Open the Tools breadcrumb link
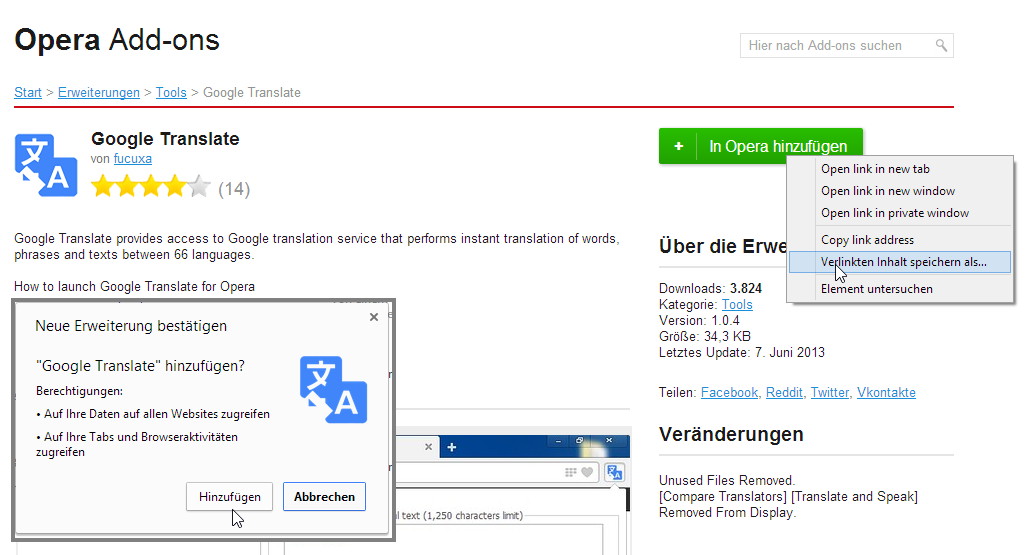Screen dimensions: 1028x555 171,92
